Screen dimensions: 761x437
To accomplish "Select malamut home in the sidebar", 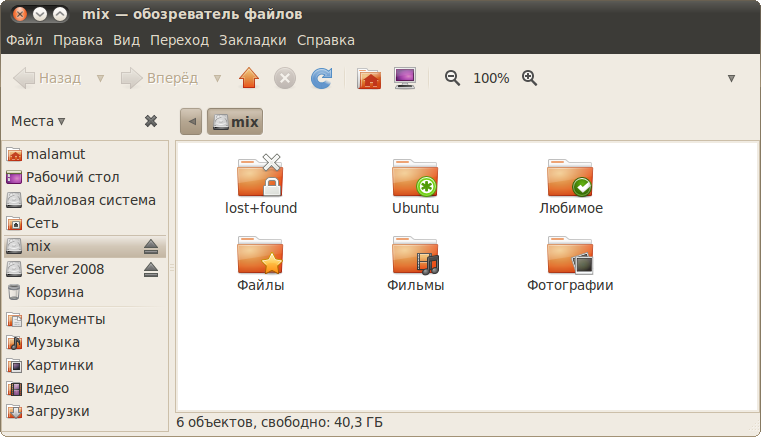I will click(x=85, y=154).
